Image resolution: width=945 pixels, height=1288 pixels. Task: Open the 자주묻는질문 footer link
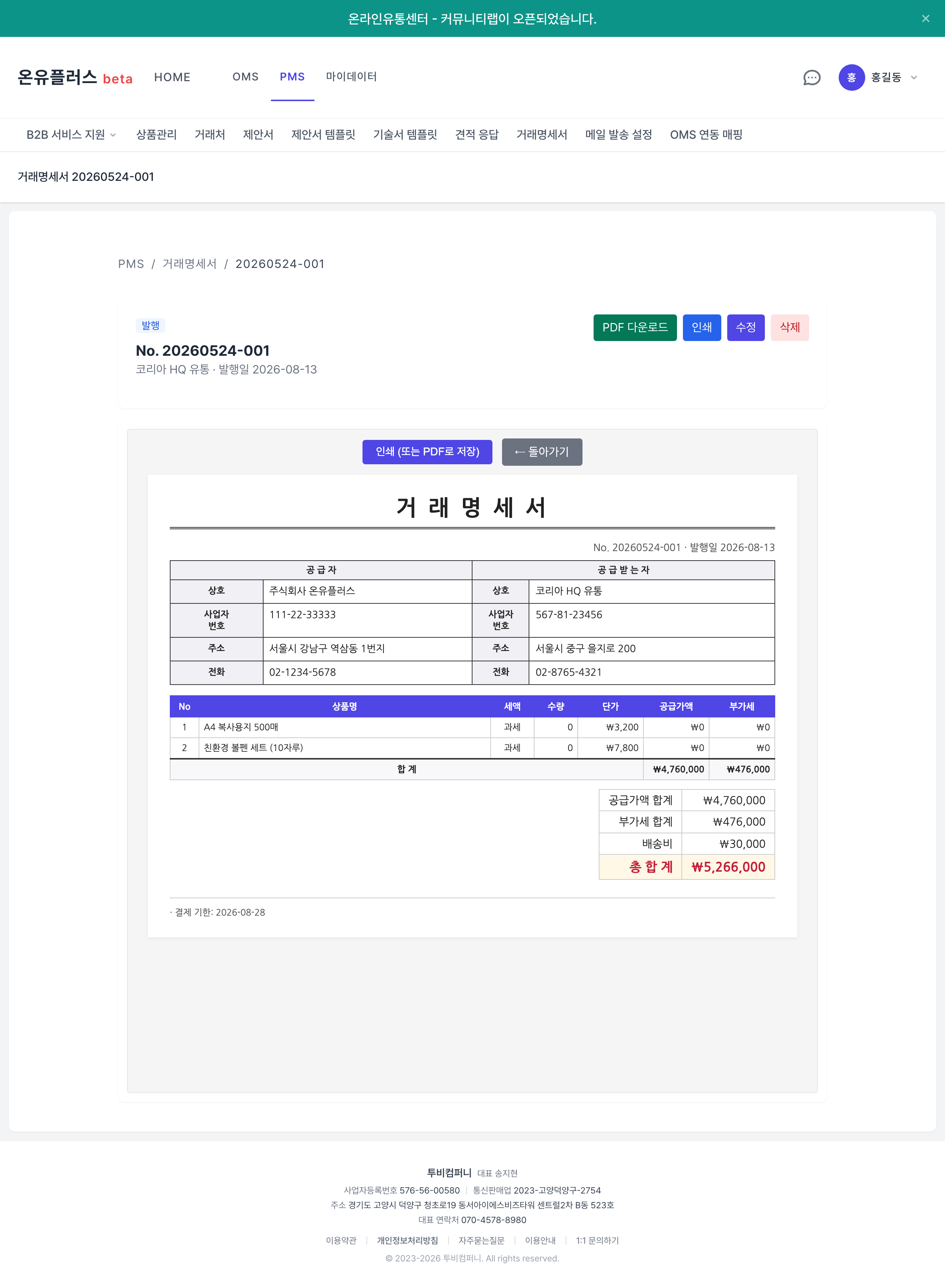(x=481, y=1240)
